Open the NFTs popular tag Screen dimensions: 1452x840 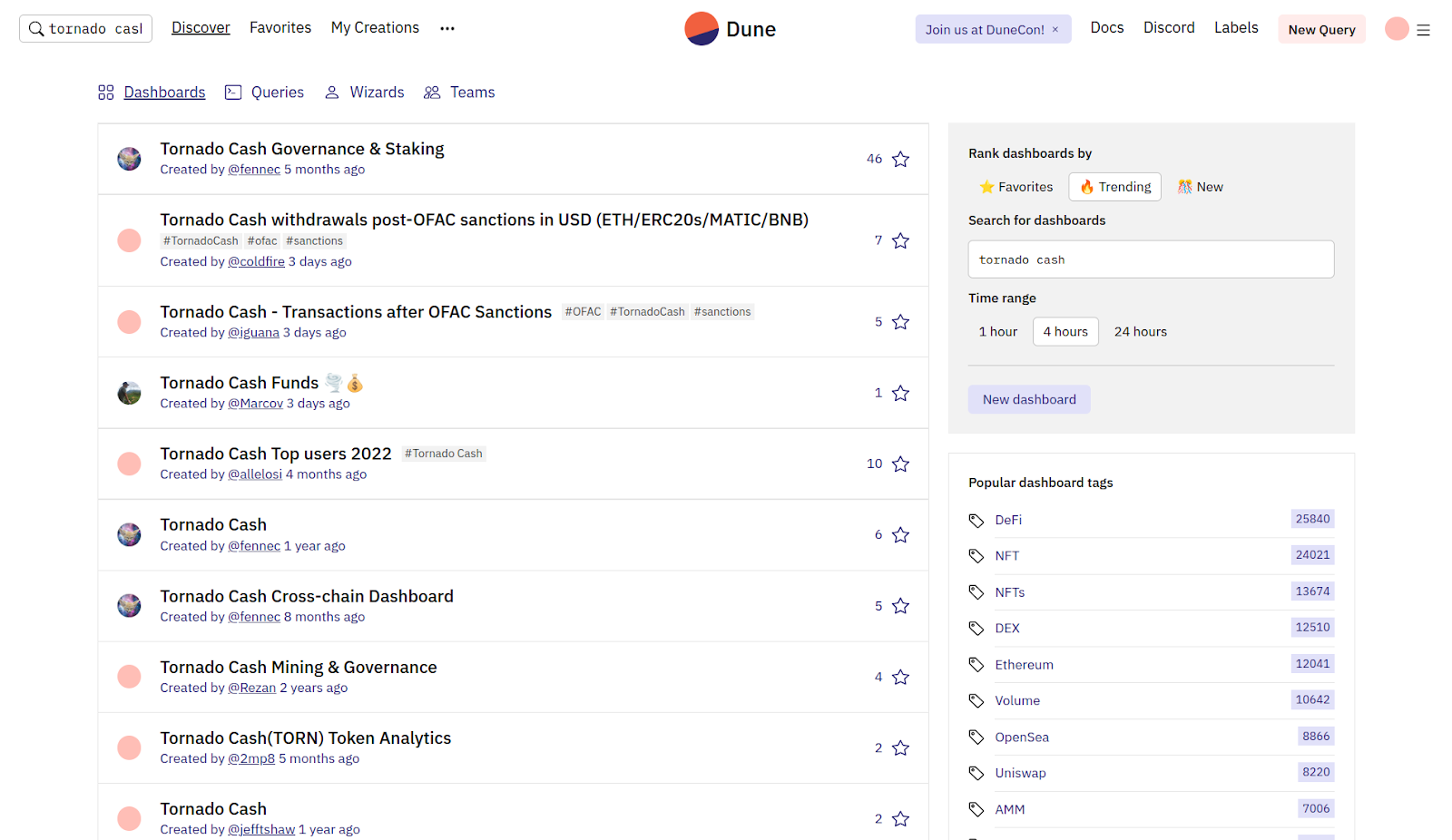coord(1010,592)
